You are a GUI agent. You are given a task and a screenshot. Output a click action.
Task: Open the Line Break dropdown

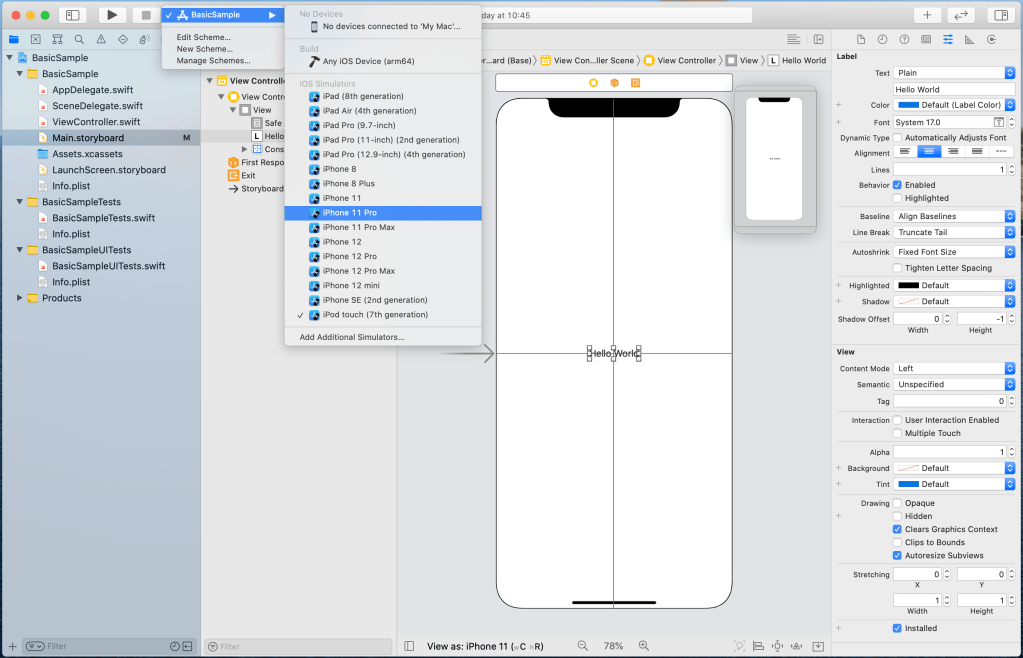click(x=954, y=232)
